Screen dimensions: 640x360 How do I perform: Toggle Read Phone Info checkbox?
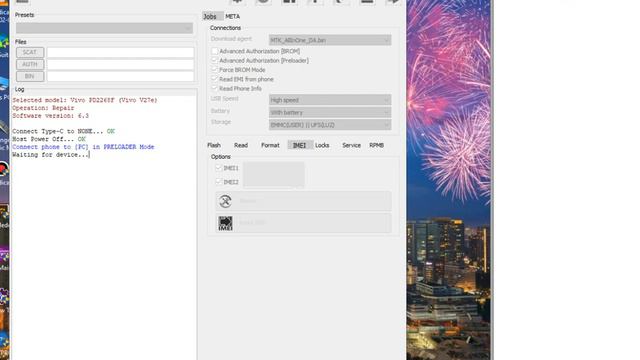[215, 89]
